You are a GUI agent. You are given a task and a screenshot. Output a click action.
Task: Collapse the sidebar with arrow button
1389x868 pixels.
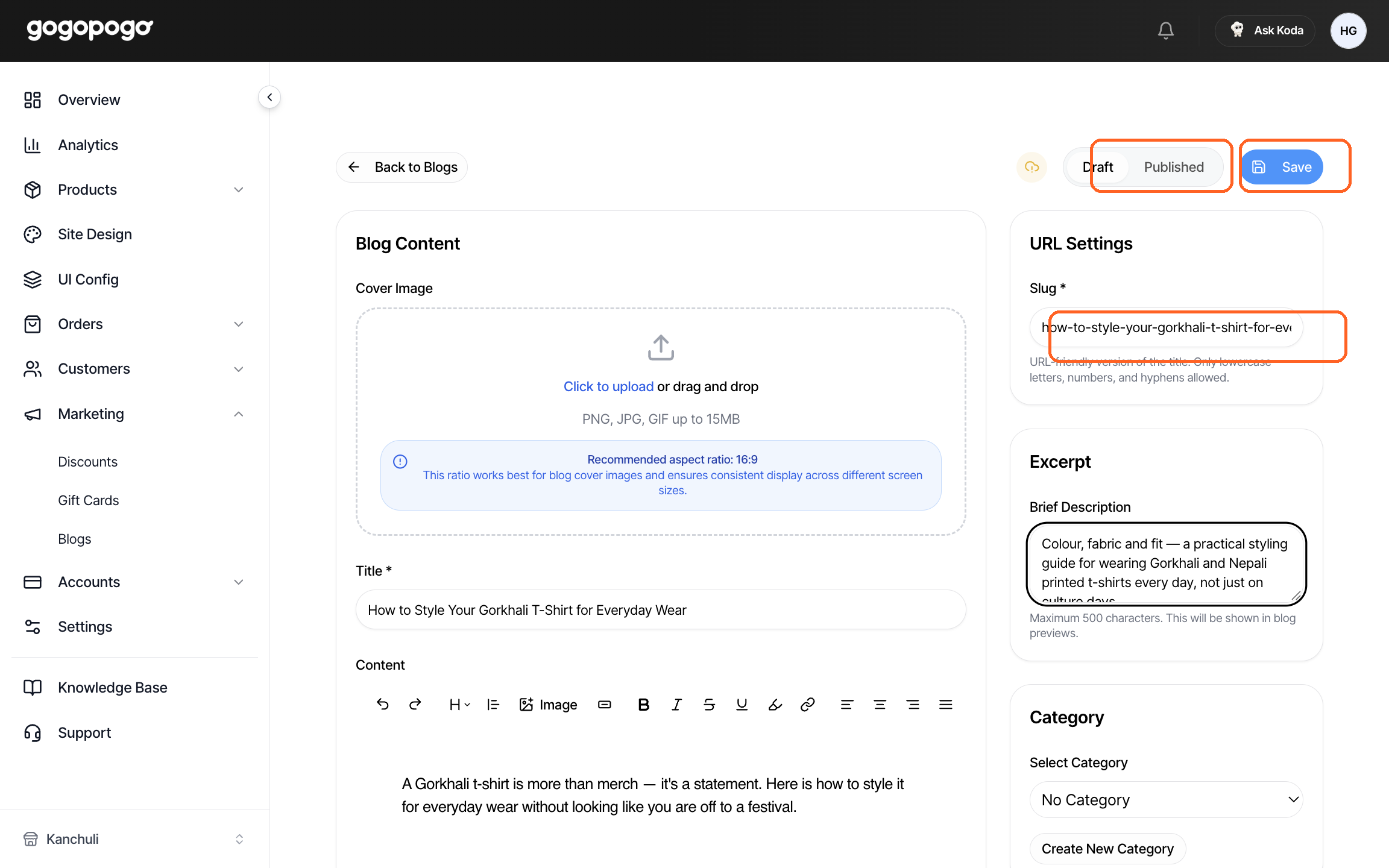coord(269,97)
